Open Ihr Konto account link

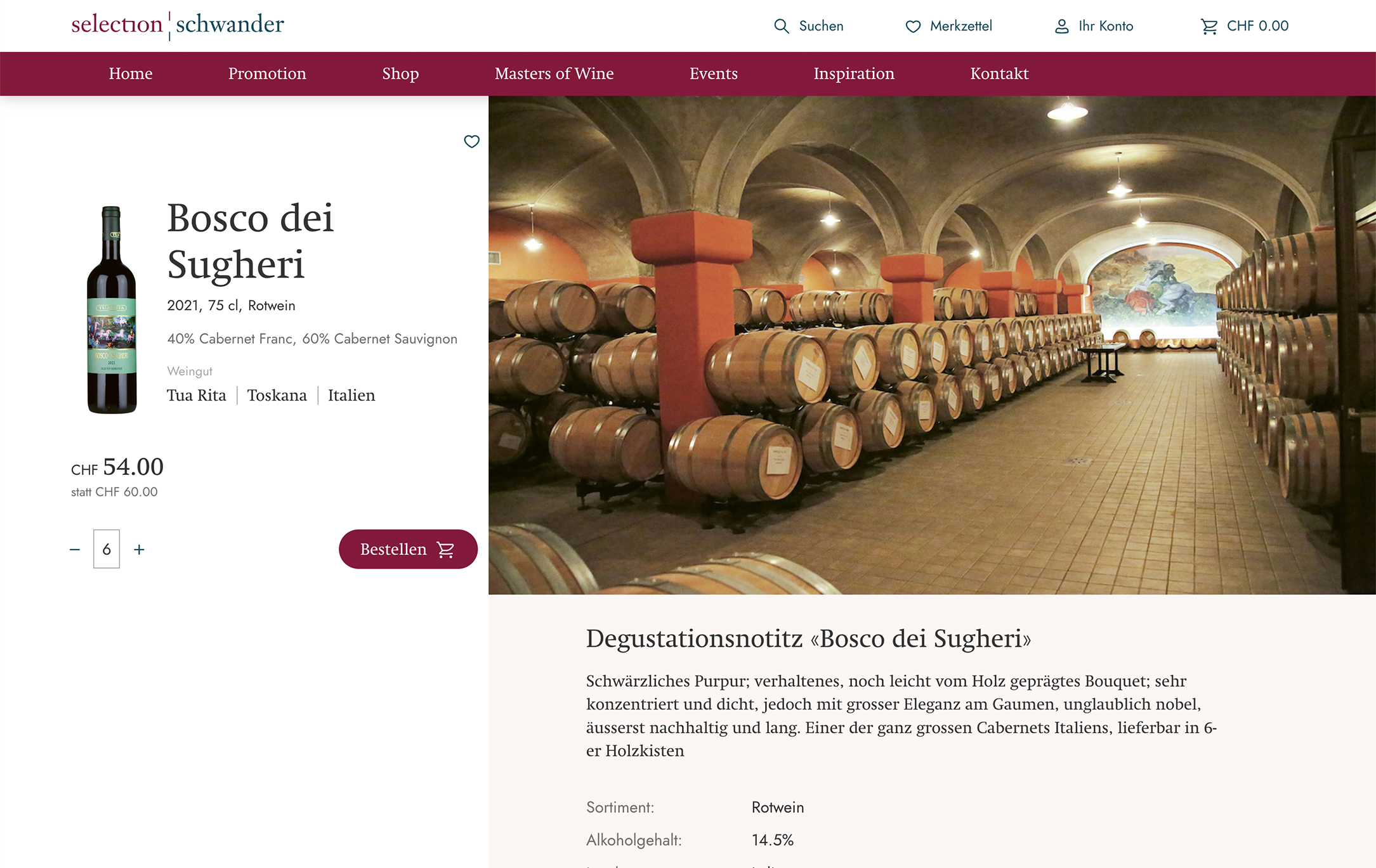pos(1106,26)
